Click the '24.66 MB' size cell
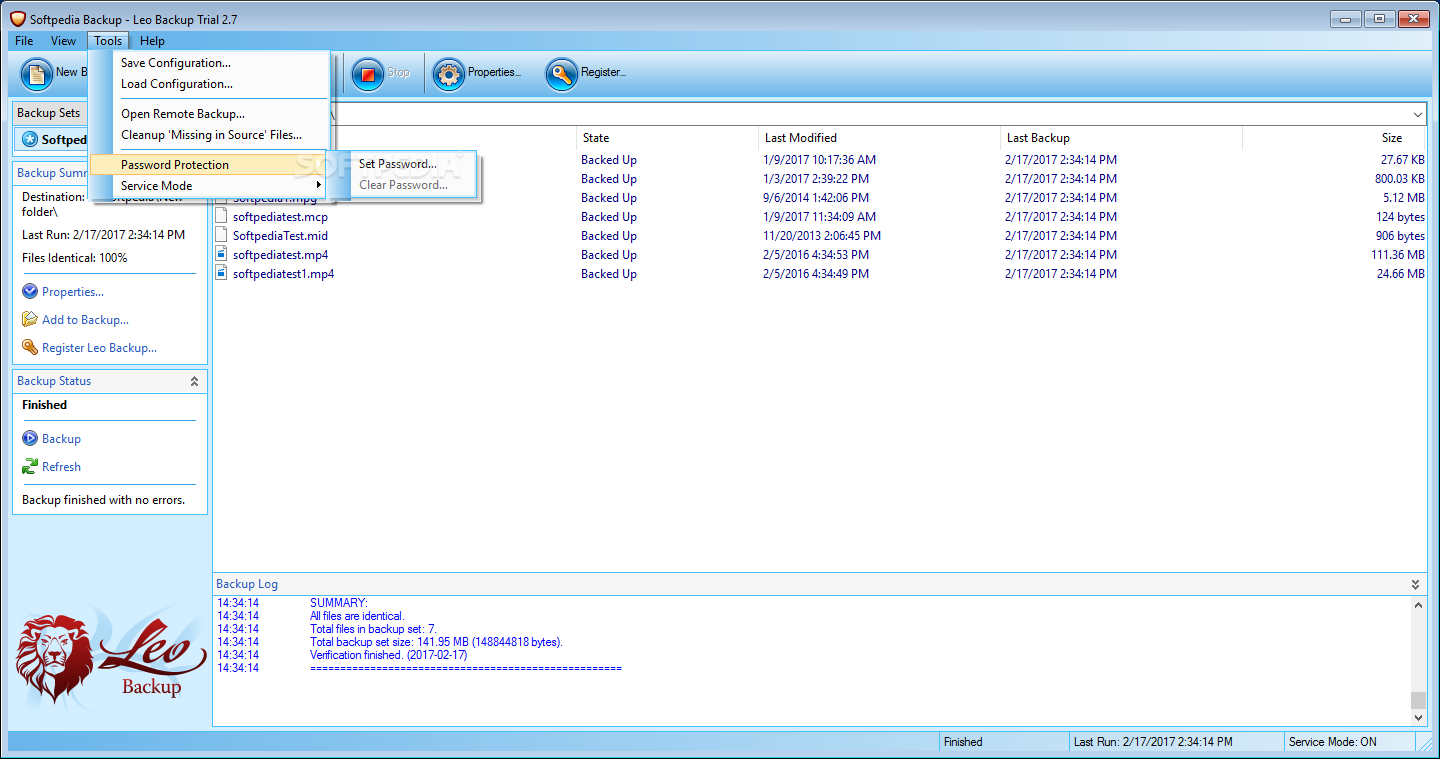 coord(1401,274)
